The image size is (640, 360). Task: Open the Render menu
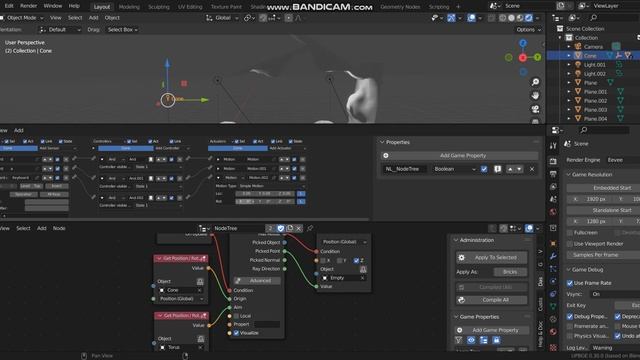point(28,6)
